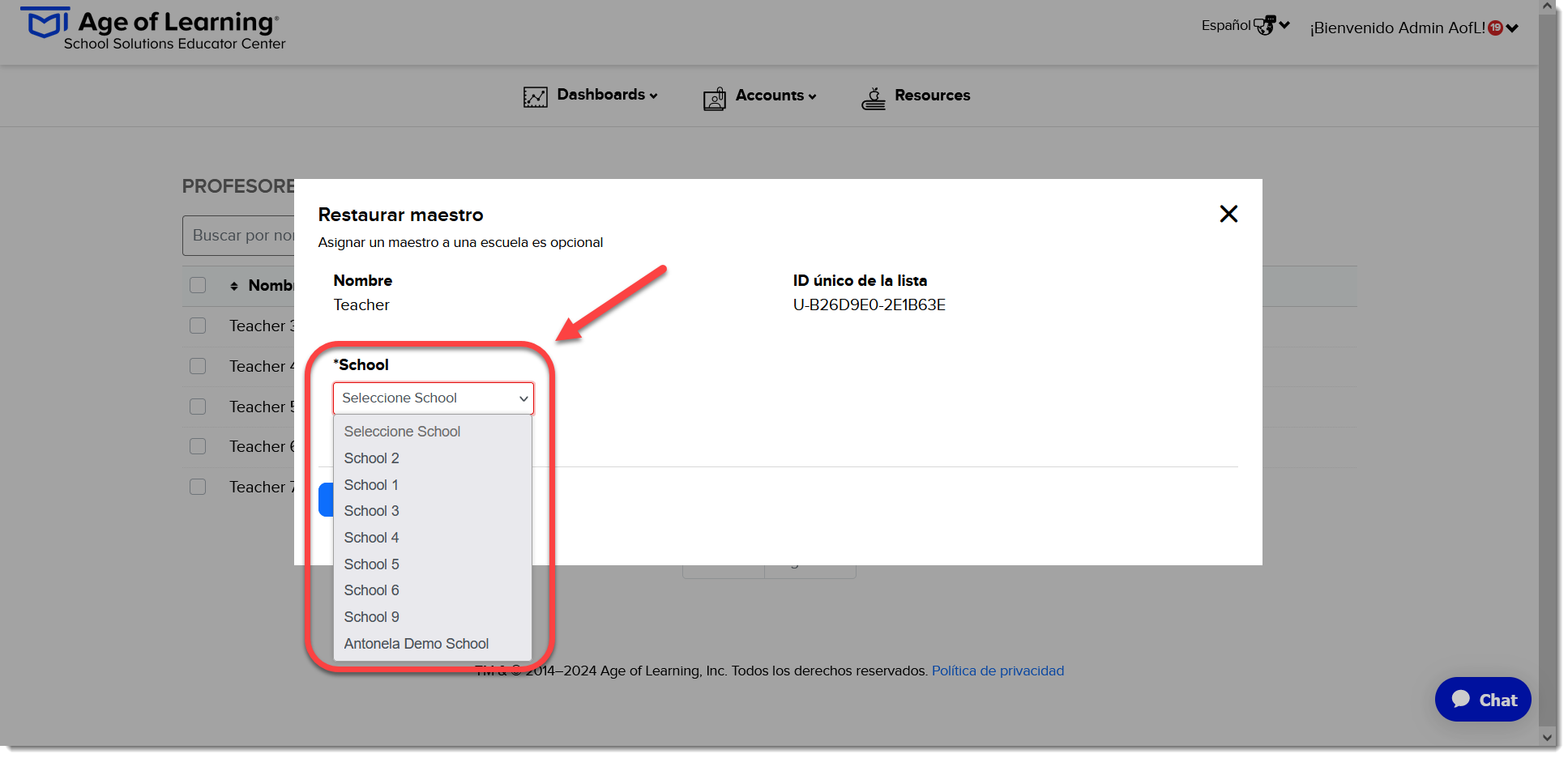The width and height of the screenshot is (1568, 758).
Task: Check the Teacher 3 row checkbox
Action: pos(198,326)
